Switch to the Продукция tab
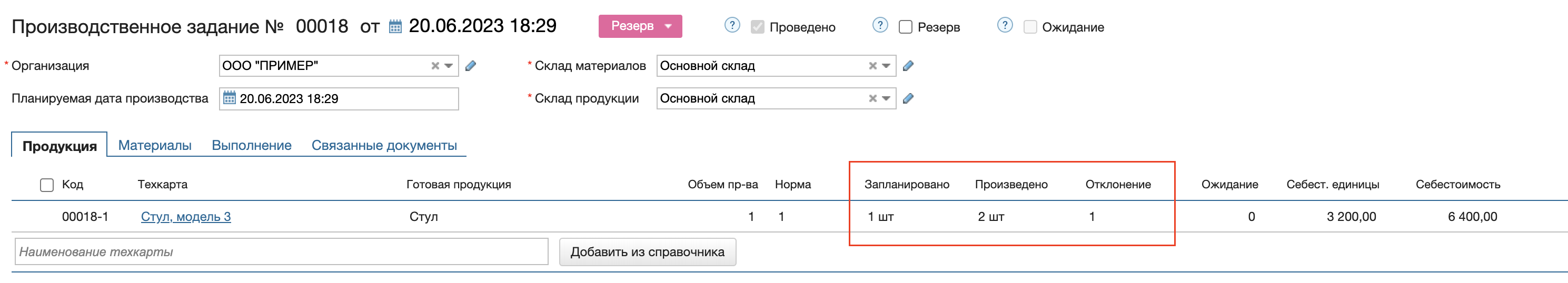 click(59, 146)
